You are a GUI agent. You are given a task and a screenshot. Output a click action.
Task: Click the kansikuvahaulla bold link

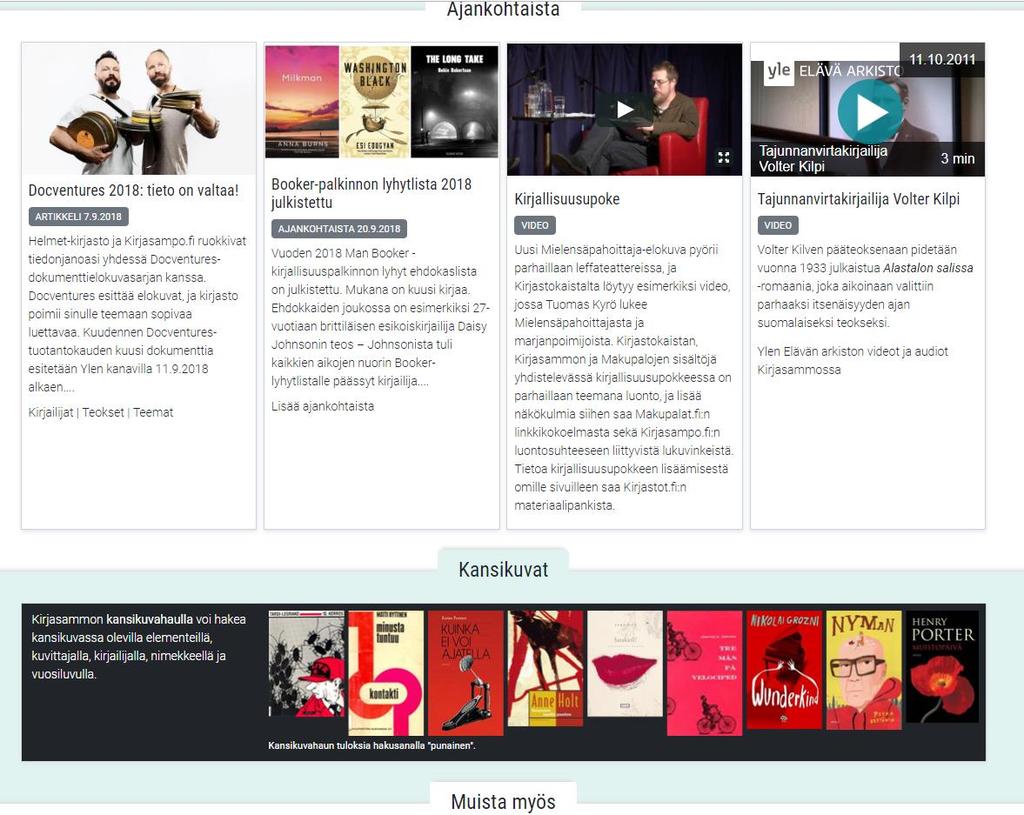click(150, 619)
